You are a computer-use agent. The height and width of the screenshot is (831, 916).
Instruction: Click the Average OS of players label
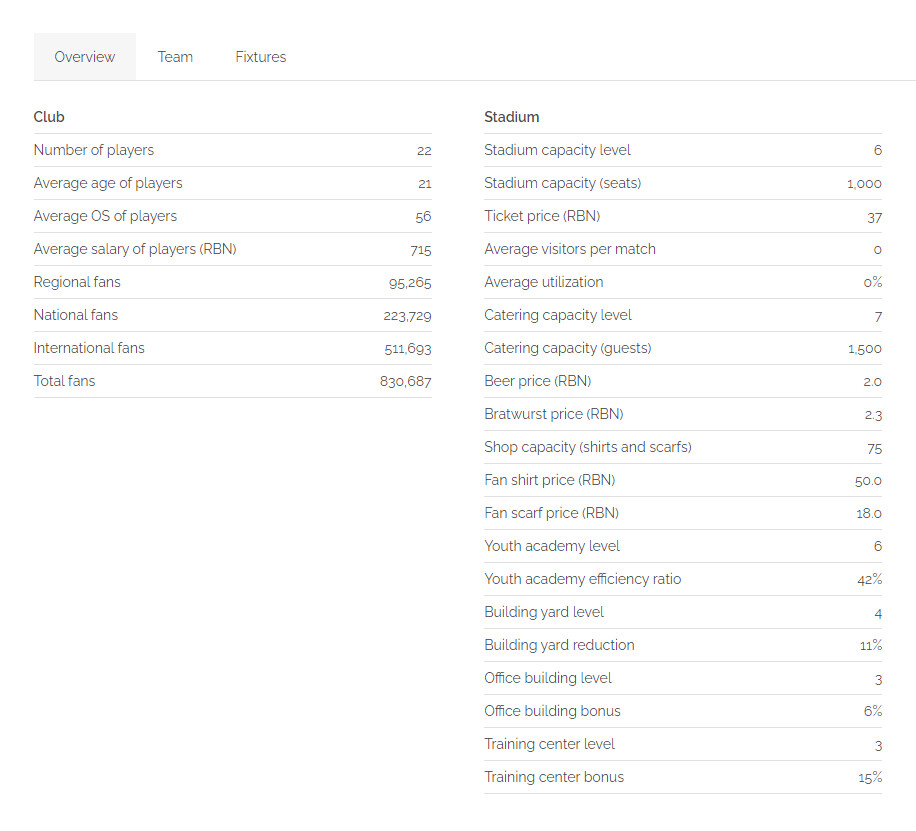click(x=105, y=216)
